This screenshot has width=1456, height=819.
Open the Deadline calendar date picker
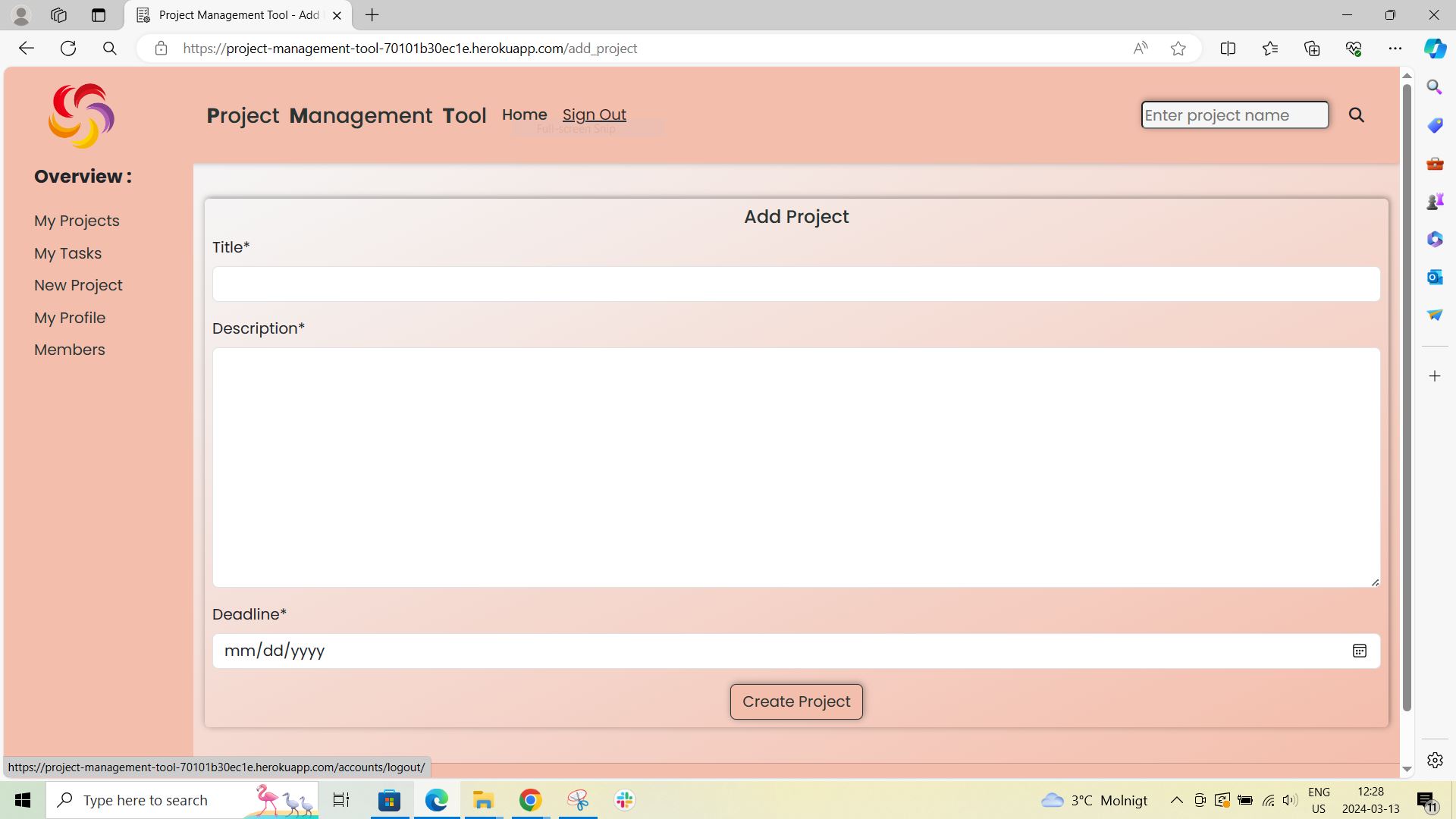pos(1359,651)
